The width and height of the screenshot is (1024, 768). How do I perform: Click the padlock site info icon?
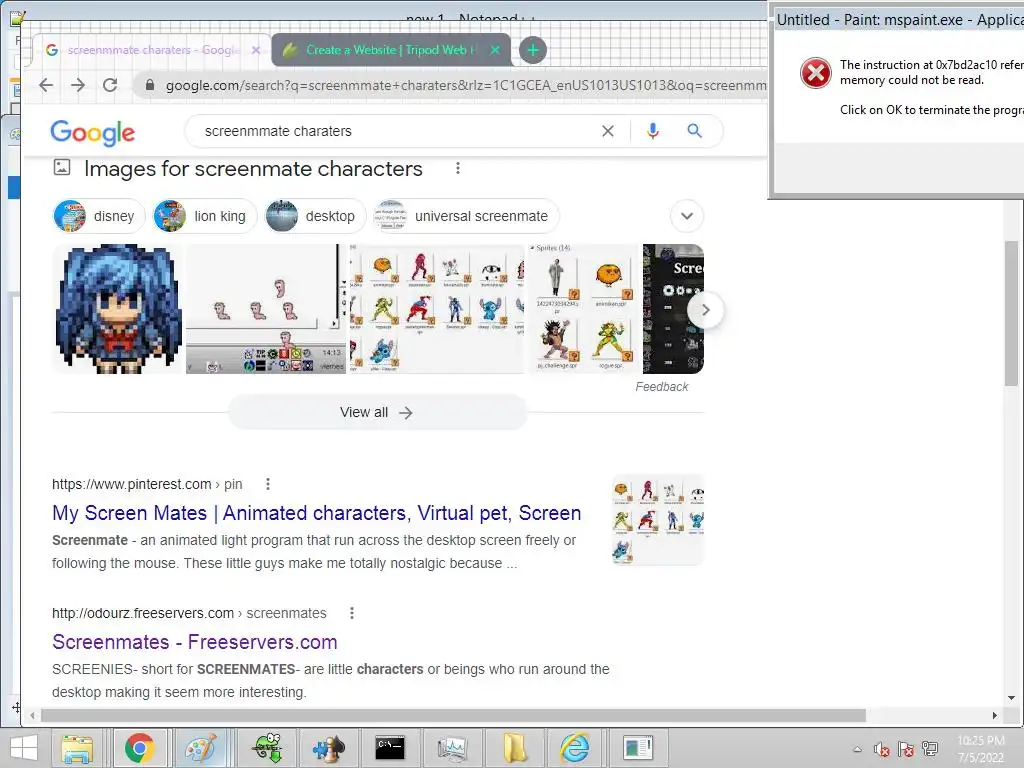[x=150, y=86]
